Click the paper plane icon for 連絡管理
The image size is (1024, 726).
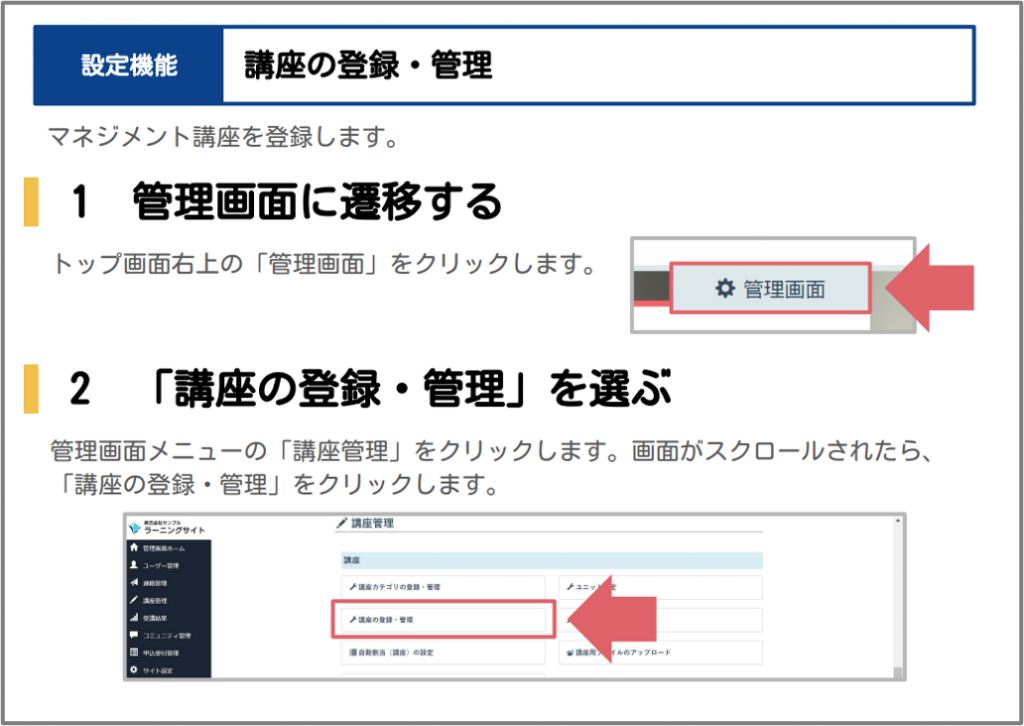tap(134, 583)
